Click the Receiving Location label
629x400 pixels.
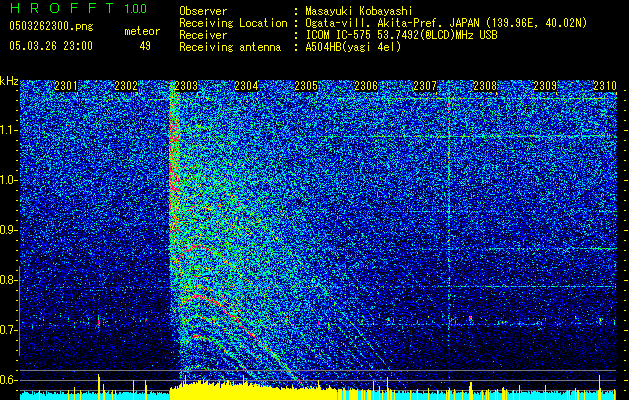pos(233,24)
